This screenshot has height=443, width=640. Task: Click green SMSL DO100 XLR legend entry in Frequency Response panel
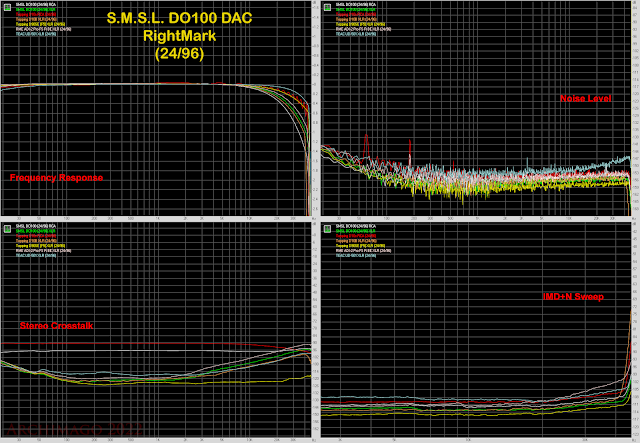[x=36, y=9]
